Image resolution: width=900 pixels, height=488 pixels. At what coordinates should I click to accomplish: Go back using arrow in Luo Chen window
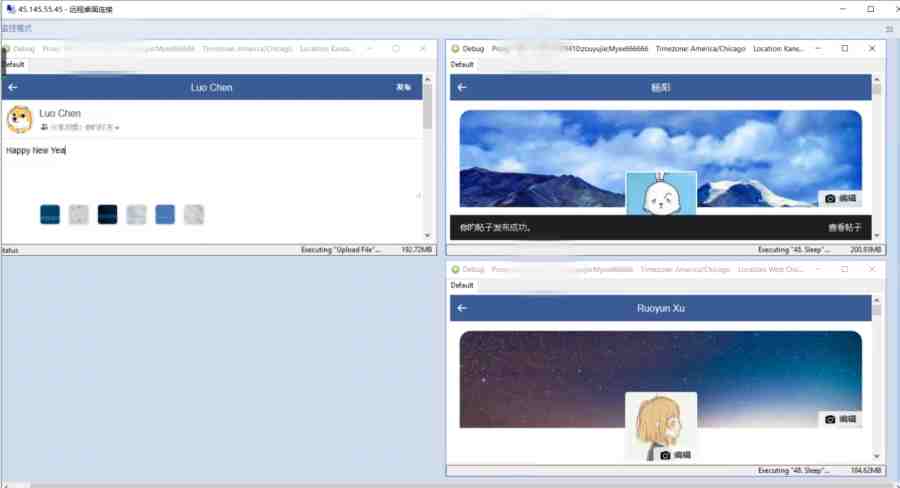click(x=13, y=87)
